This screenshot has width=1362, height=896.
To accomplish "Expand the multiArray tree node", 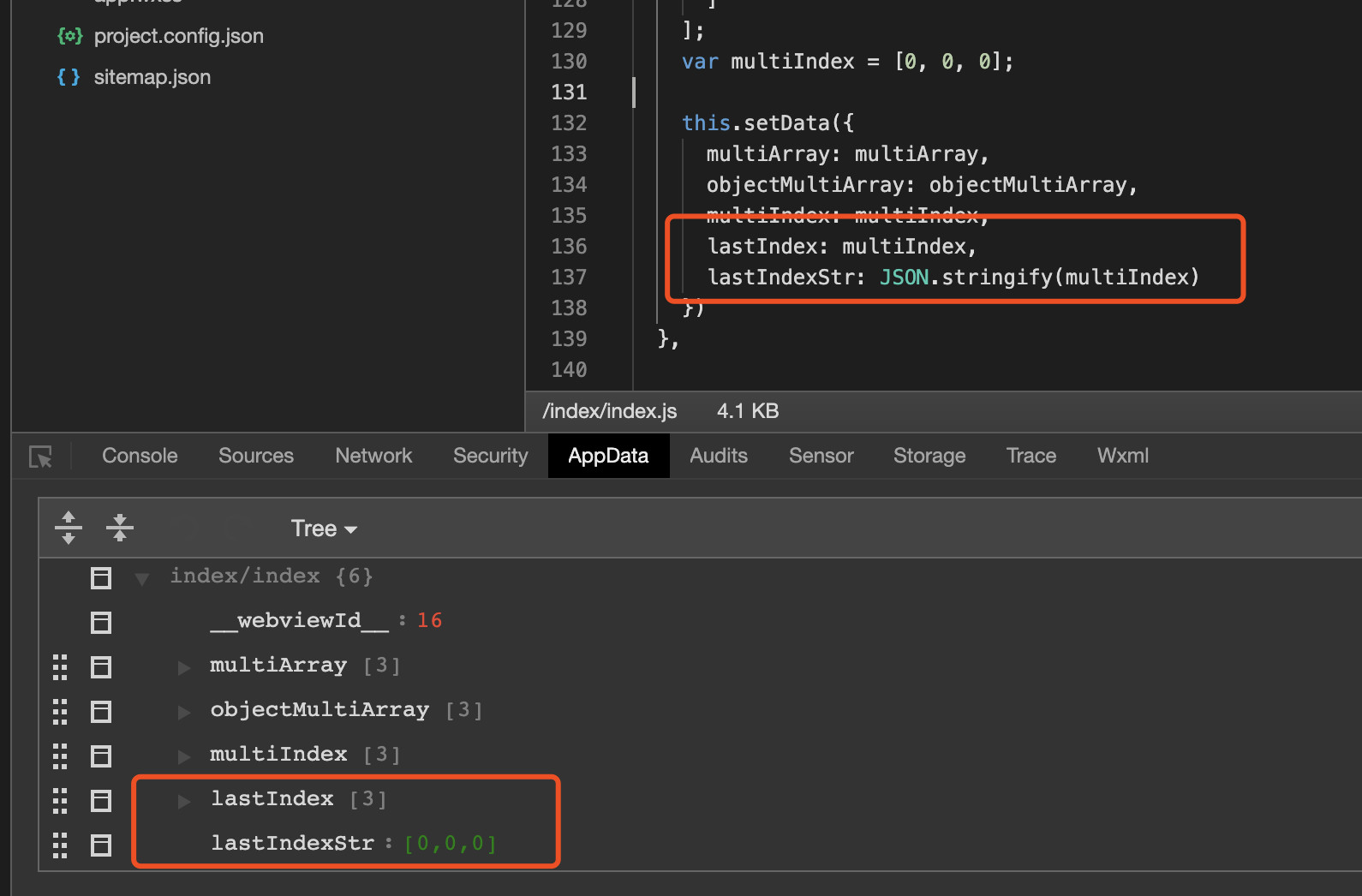I will [183, 667].
